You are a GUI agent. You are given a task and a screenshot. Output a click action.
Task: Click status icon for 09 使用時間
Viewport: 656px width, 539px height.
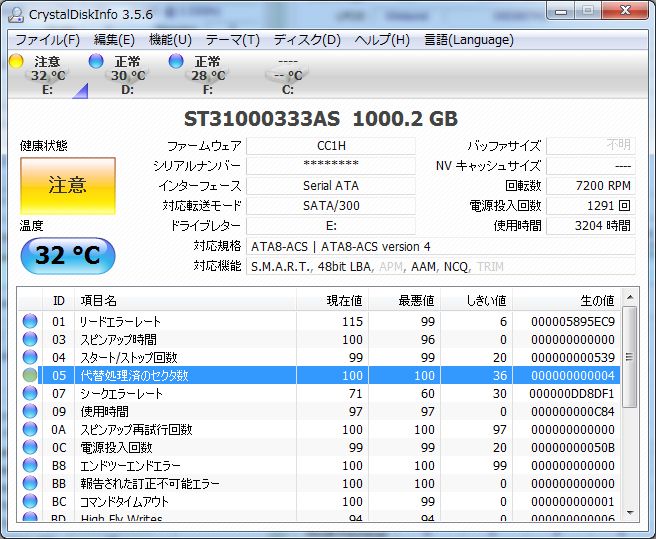pyautogui.click(x=30, y=411)
